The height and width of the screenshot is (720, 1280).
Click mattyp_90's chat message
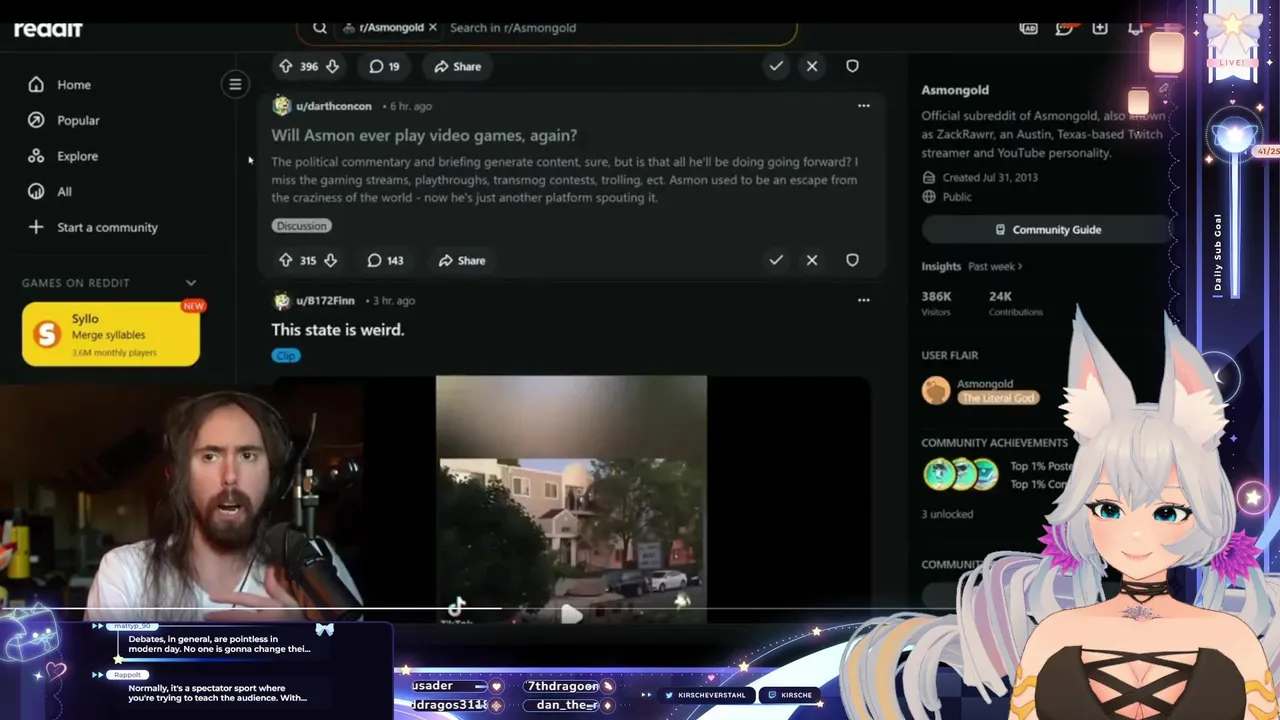219,644
